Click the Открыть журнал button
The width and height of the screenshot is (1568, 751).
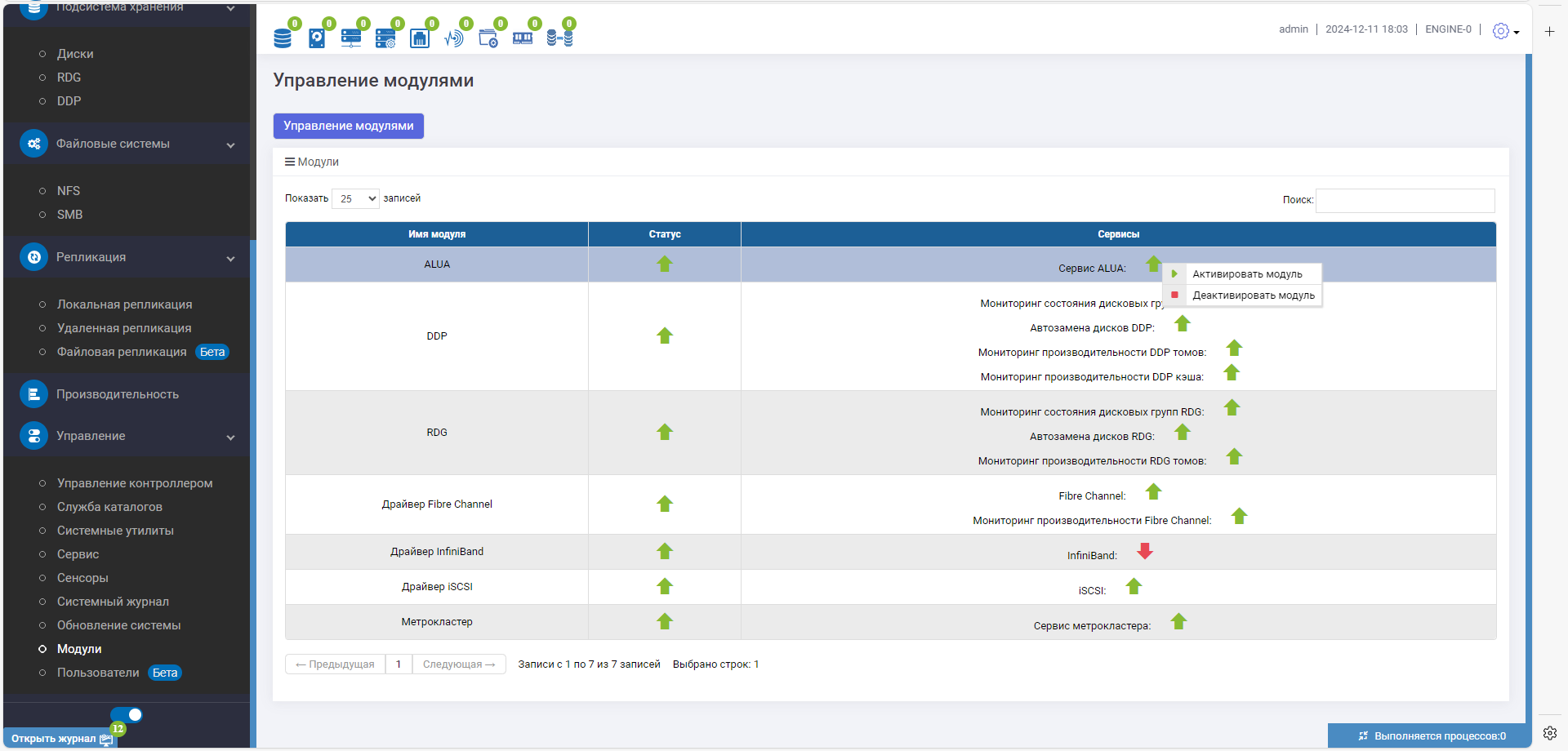tap(60, 739)
